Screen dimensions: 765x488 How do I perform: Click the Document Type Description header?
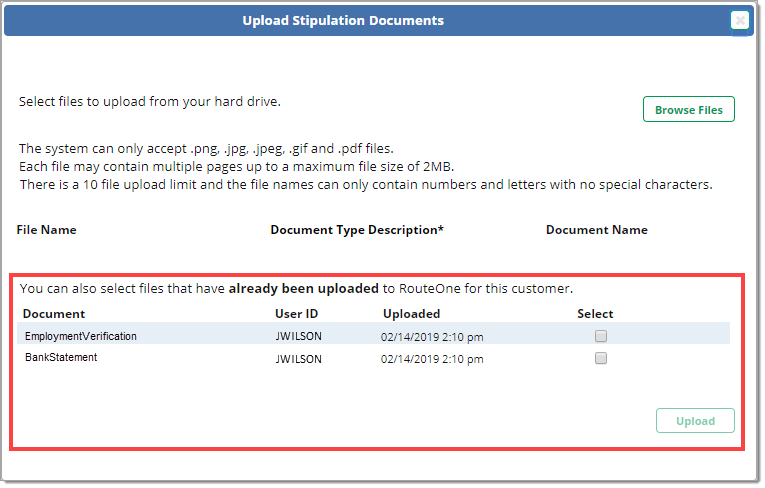(x=357, y=230)
